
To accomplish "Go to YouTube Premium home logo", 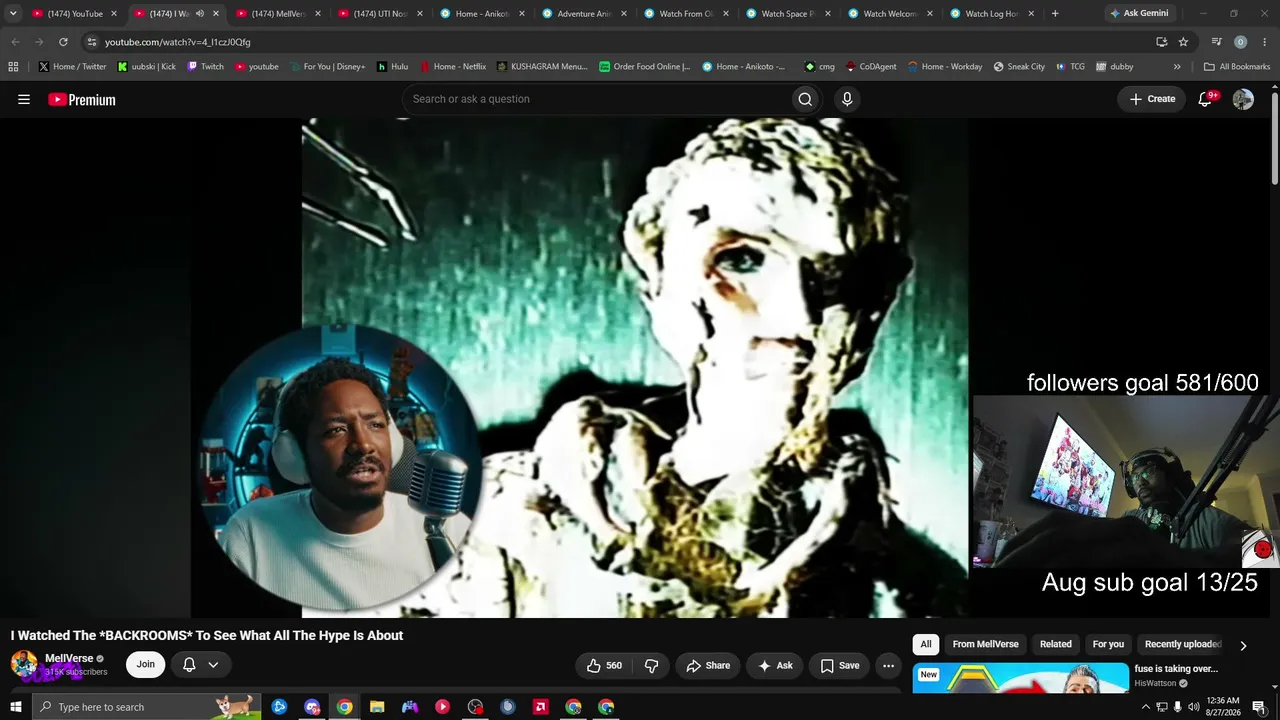I will tap(82, 99).
